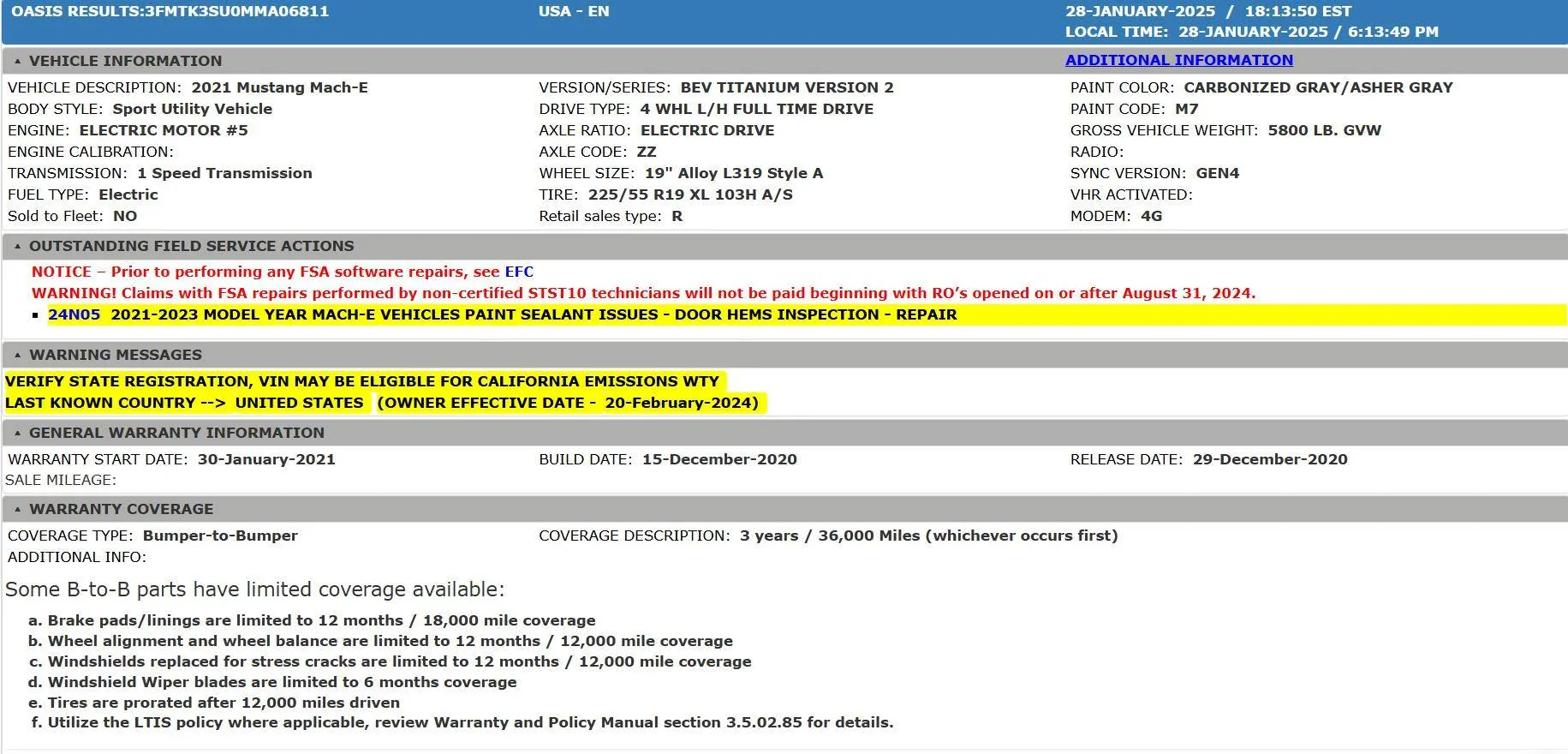Open the Additional Information link
Image resolution: width=1568 pixels, height=754 pixels.
pyautogui.click(x=1179, y=60)
